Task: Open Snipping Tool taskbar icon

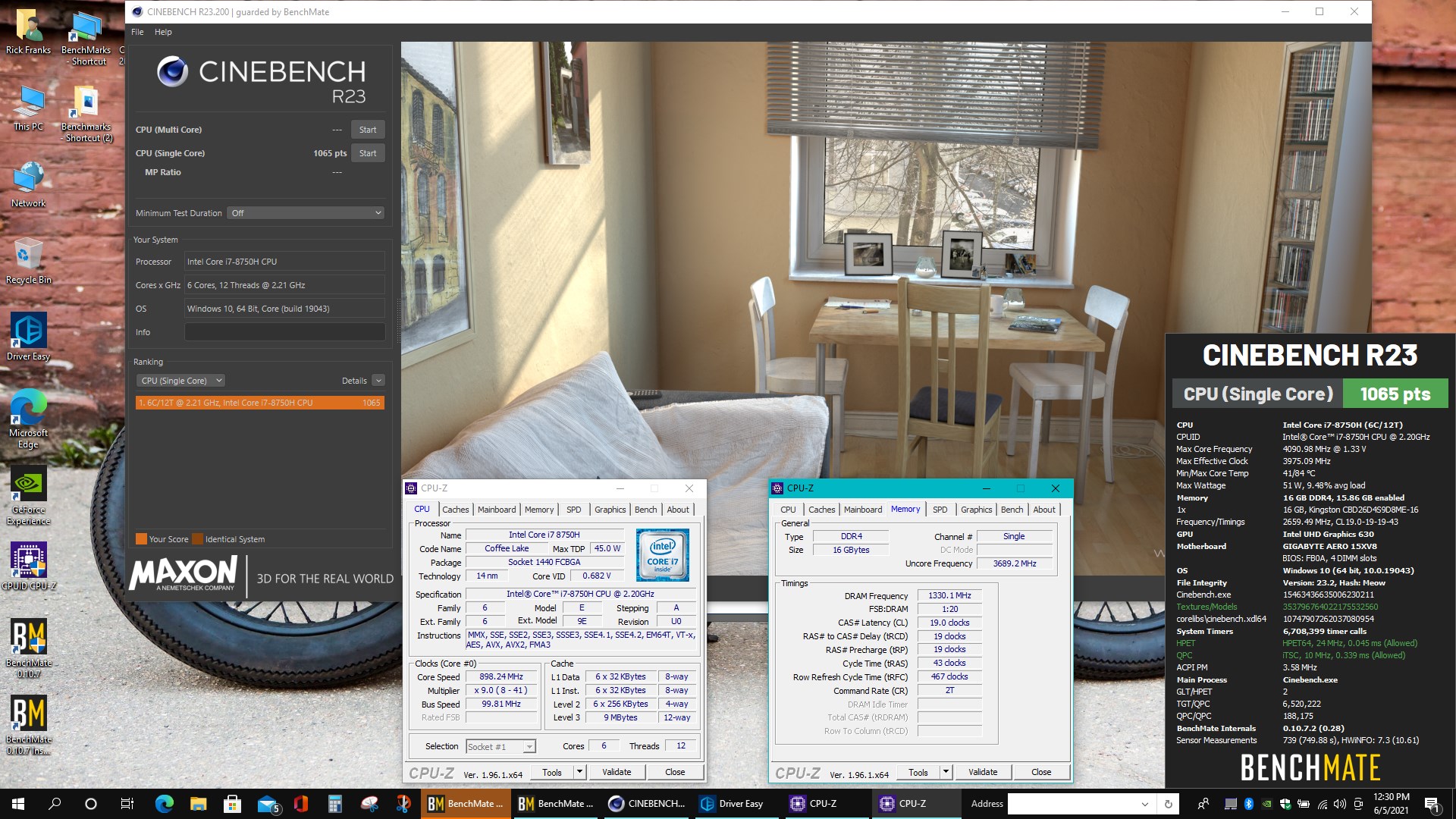Action: (369, 804)
